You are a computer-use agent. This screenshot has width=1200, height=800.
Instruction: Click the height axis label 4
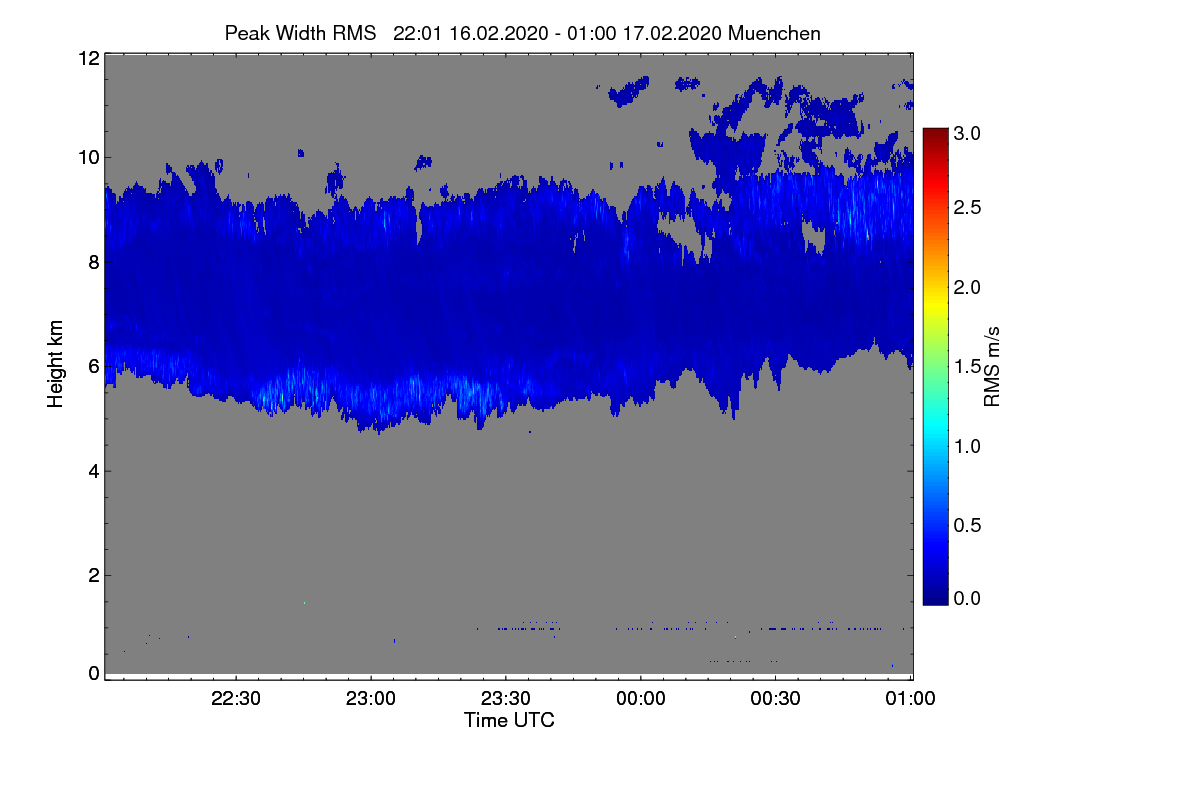(x=94, y=471)
